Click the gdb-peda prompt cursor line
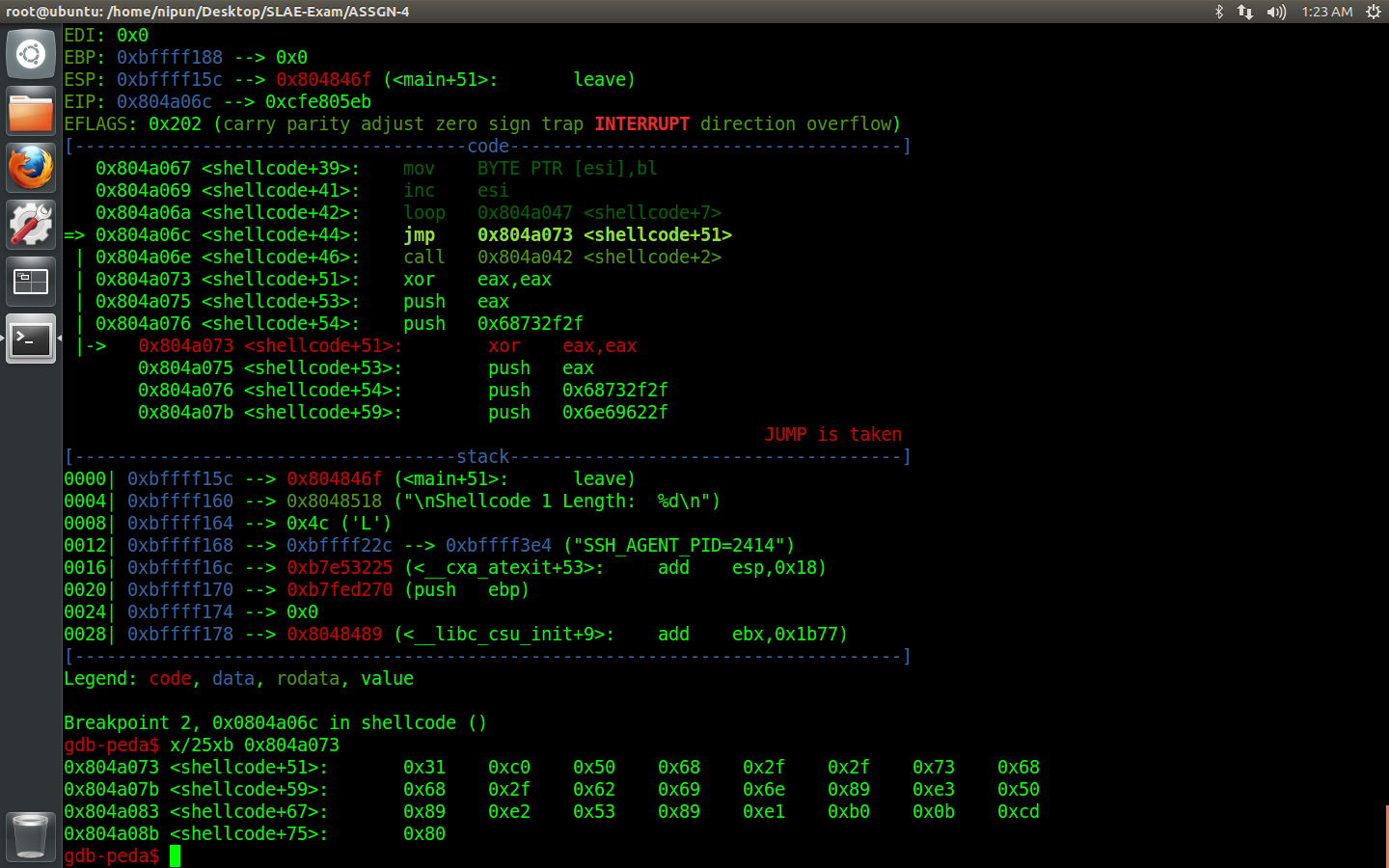Image resolution: width=1389 pixels, height=868 pixels. pyautogui.click(x=123, y=855)
